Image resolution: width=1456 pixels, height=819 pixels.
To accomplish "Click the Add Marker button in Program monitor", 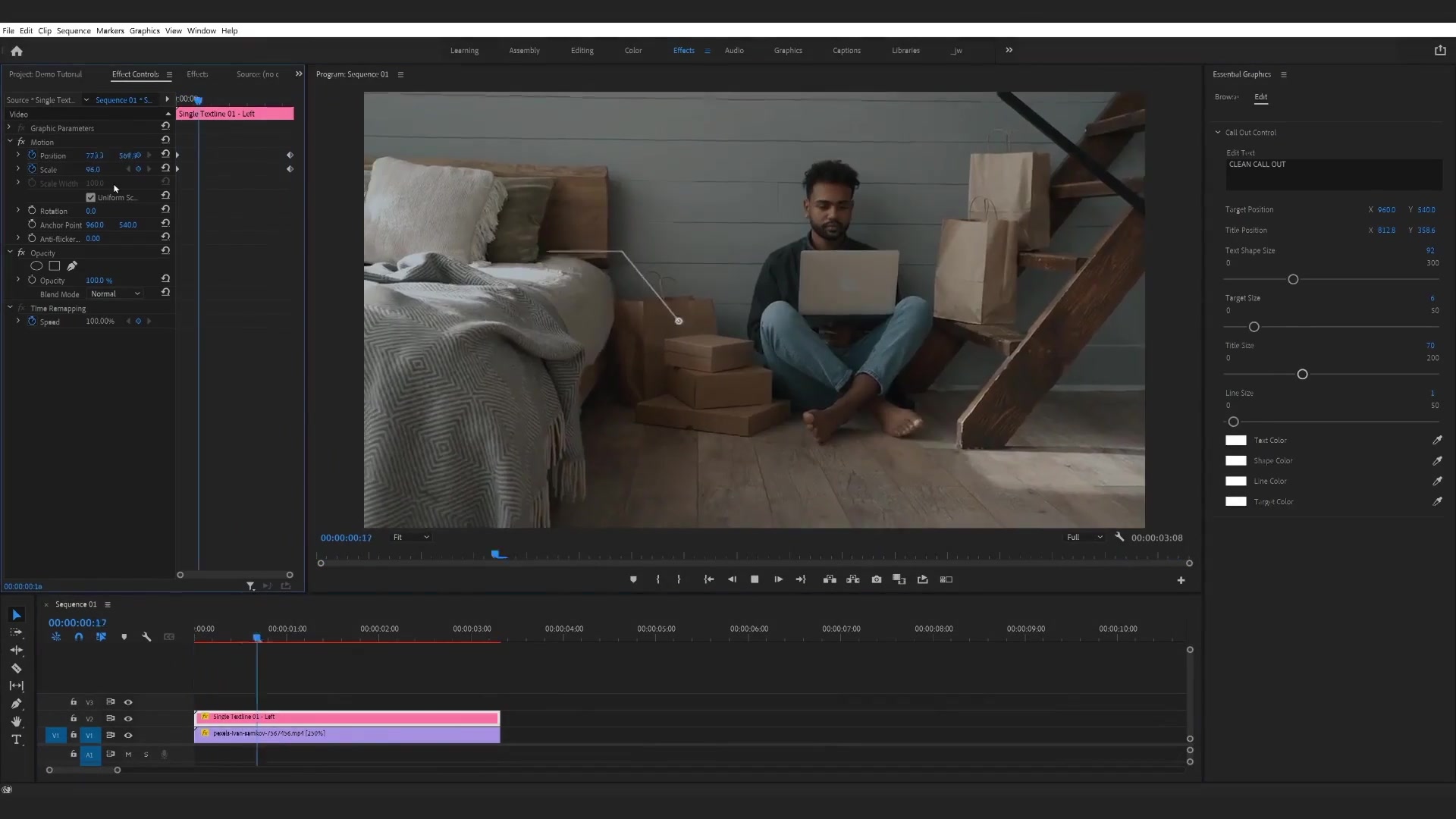I will point(633,579).
